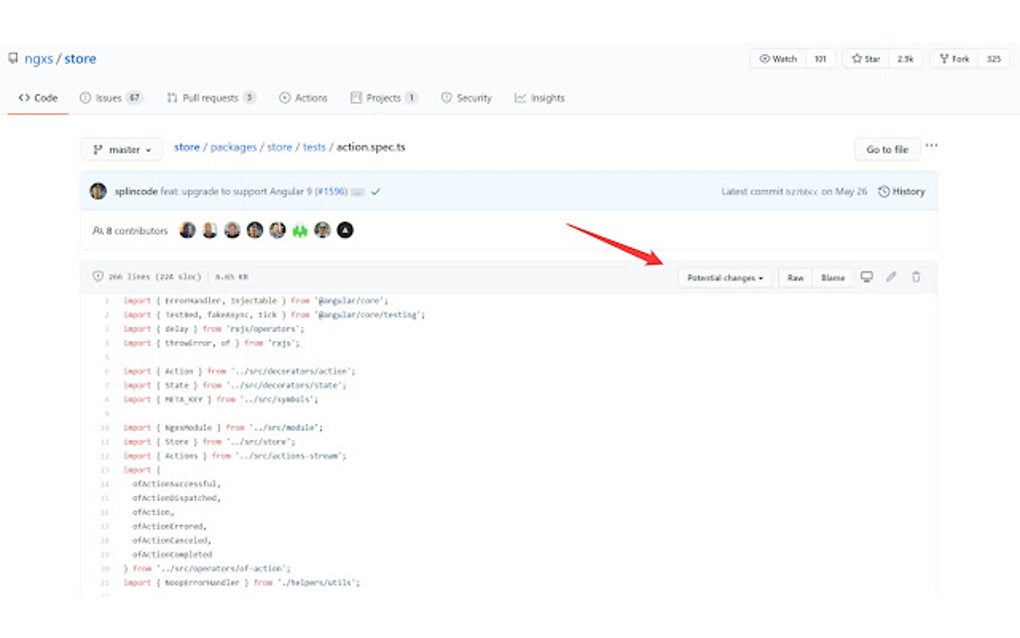Viewport: 1020px width, 638px height.
Task: Delete action.spec.ts using the trash icon
Action: 915,277
